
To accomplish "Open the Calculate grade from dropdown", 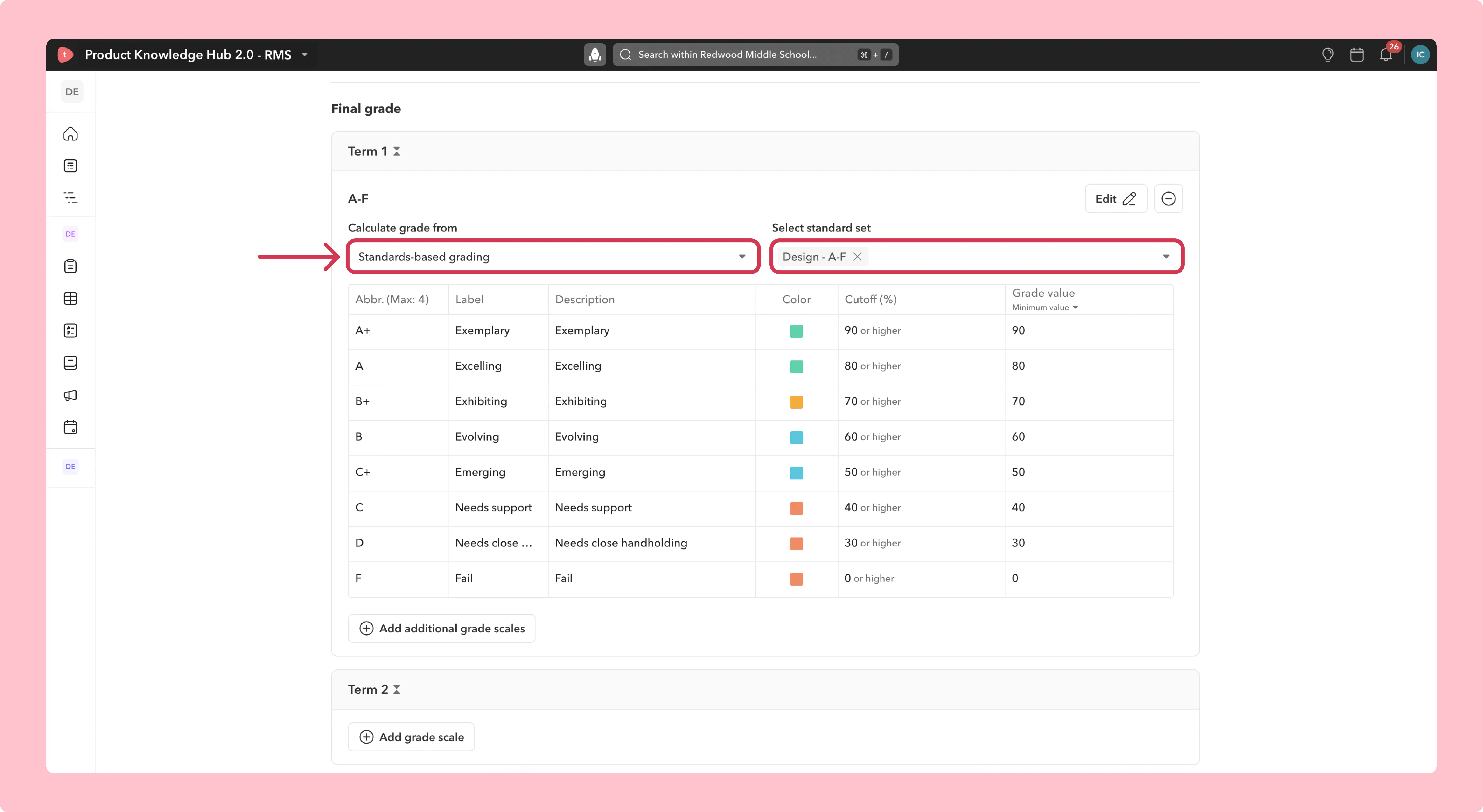I will point(553,257).
